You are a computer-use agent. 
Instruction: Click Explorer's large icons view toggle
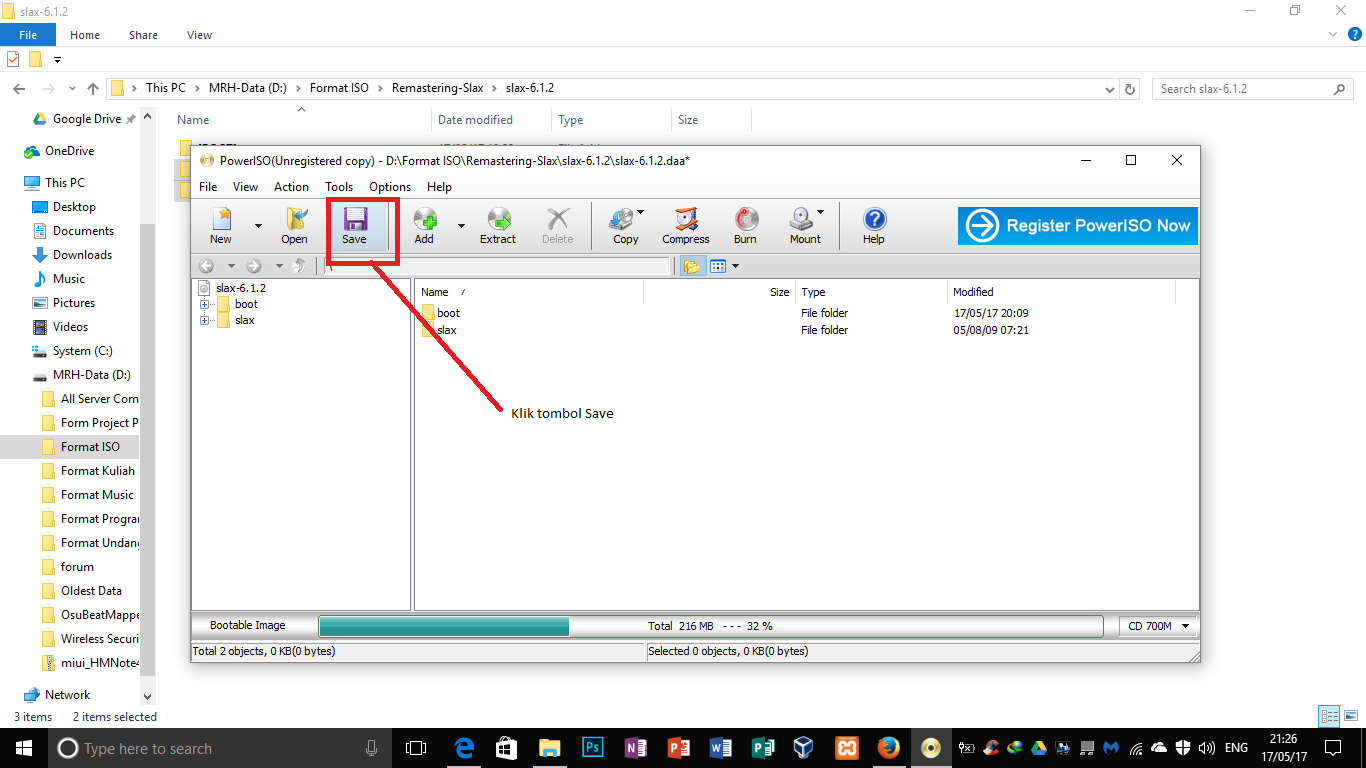click(1349, 716)
